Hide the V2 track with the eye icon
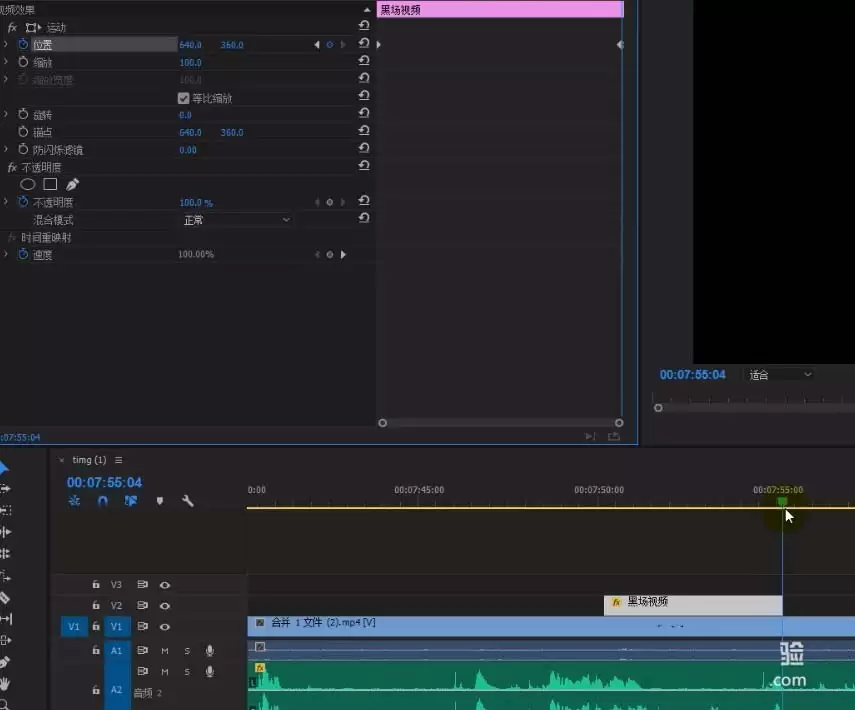This screenshot has height=710, width=855. [165, 606]
